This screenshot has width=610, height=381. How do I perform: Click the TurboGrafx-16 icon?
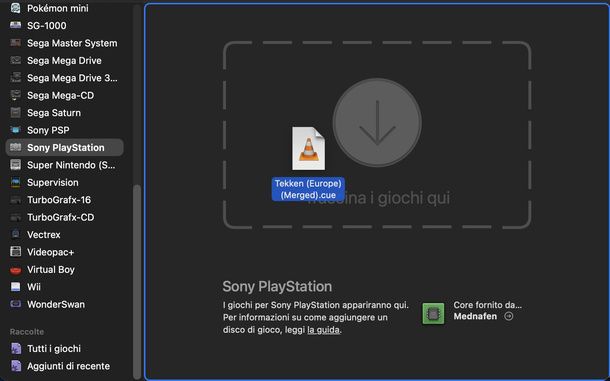click(16, 200)
